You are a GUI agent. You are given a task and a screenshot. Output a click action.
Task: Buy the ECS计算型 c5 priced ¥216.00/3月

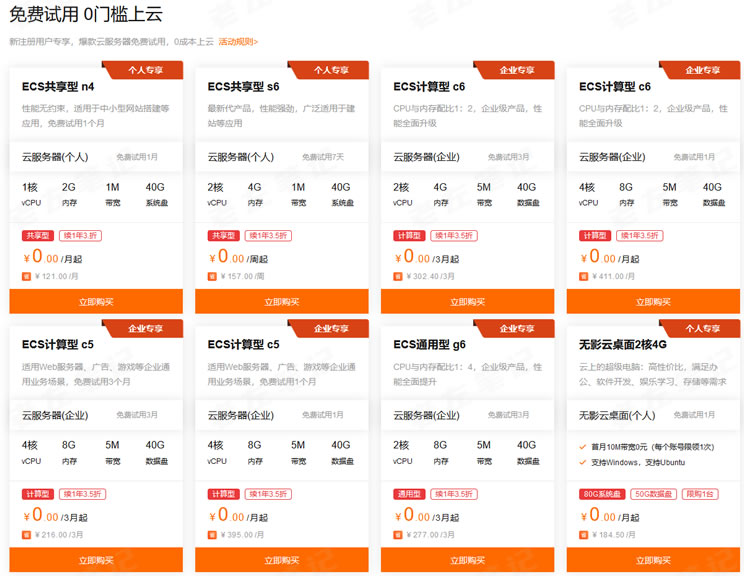click(96, 560)
